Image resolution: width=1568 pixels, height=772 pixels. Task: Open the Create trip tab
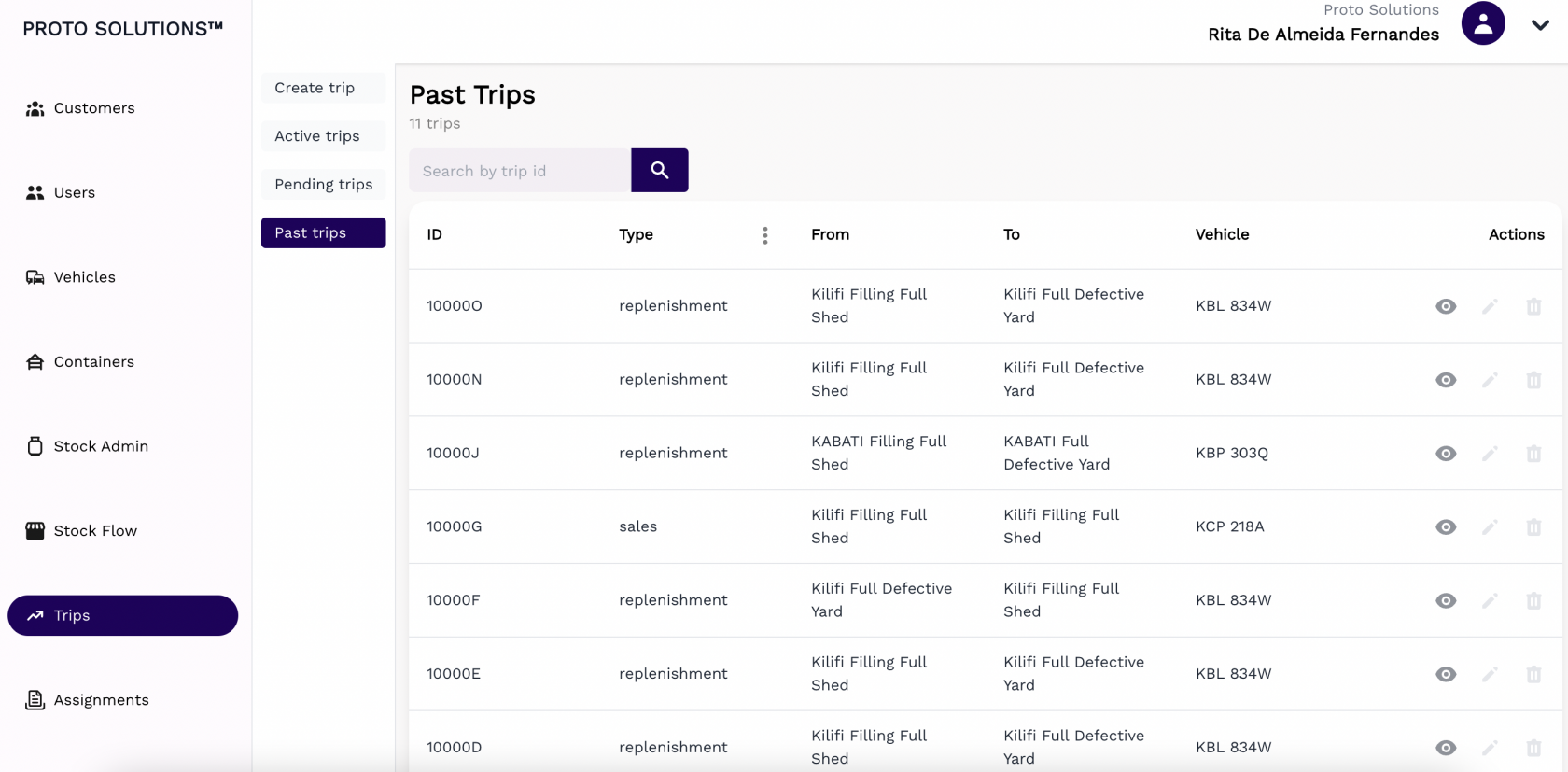pos(323,88)
